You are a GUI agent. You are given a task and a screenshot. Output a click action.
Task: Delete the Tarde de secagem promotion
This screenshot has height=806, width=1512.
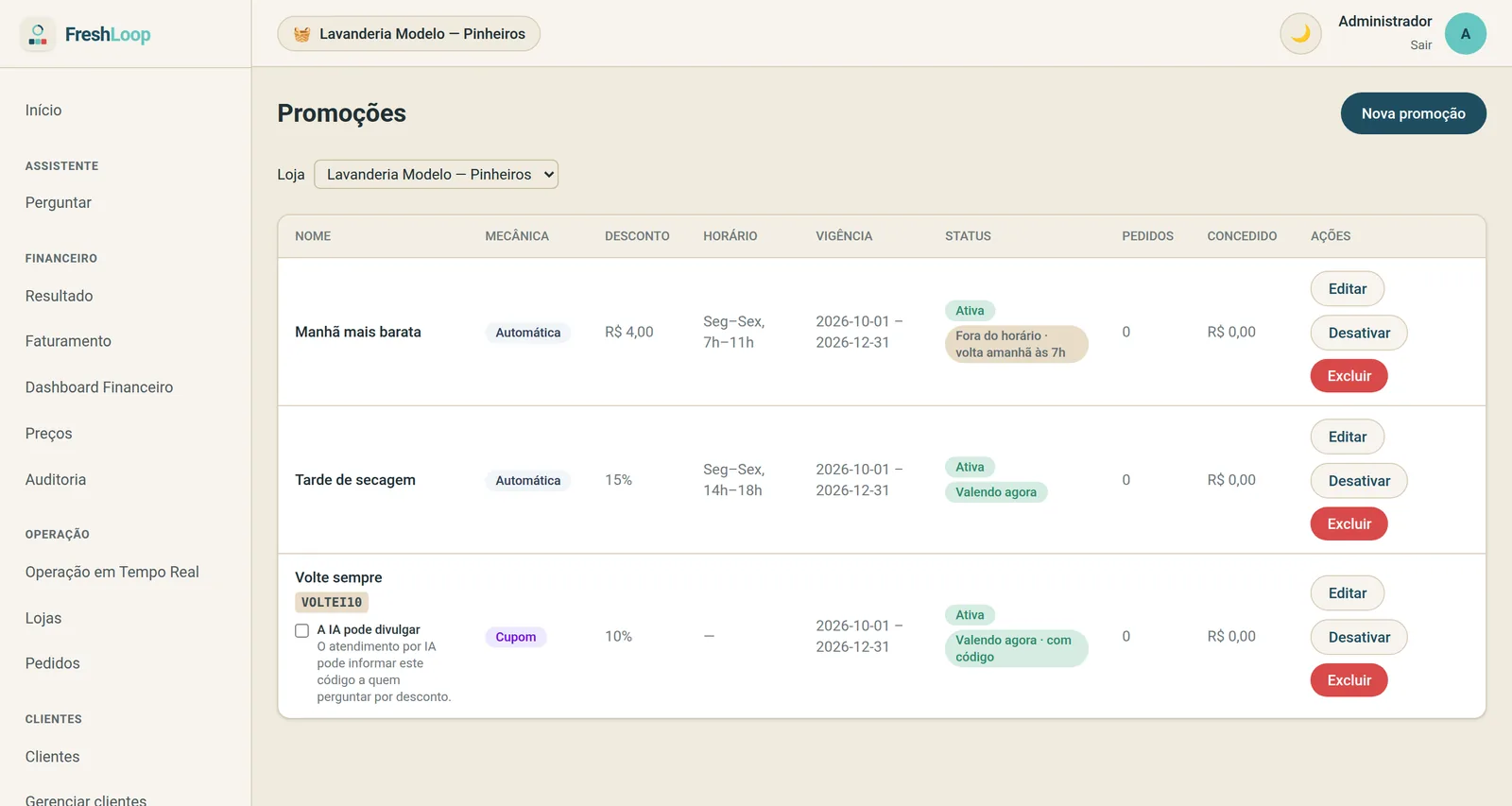coord(1349,523)
